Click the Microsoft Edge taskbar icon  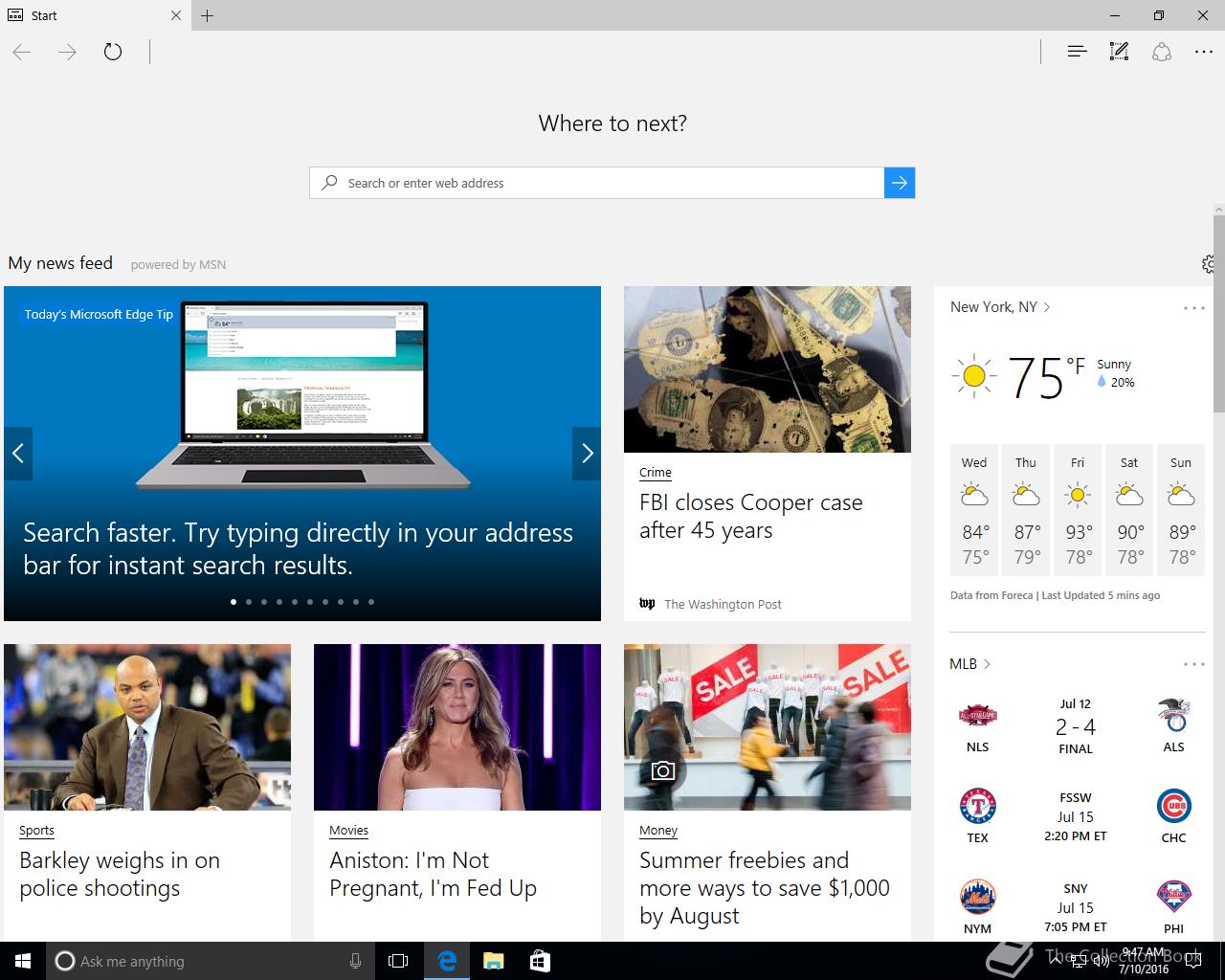[x=446, y=961]
